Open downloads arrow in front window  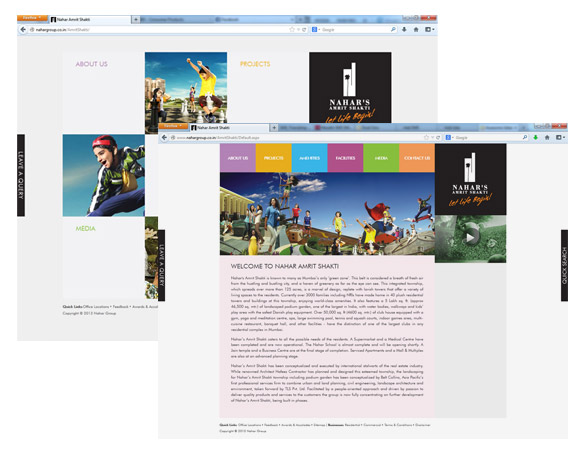point(535,137)
